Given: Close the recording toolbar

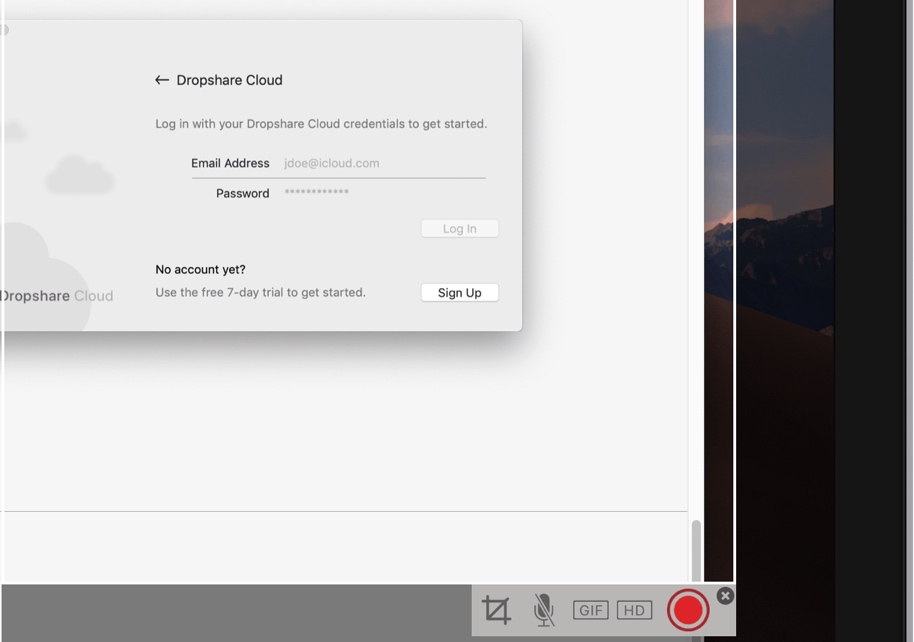Looking at the screenshot, I should [x=725, y=596].
